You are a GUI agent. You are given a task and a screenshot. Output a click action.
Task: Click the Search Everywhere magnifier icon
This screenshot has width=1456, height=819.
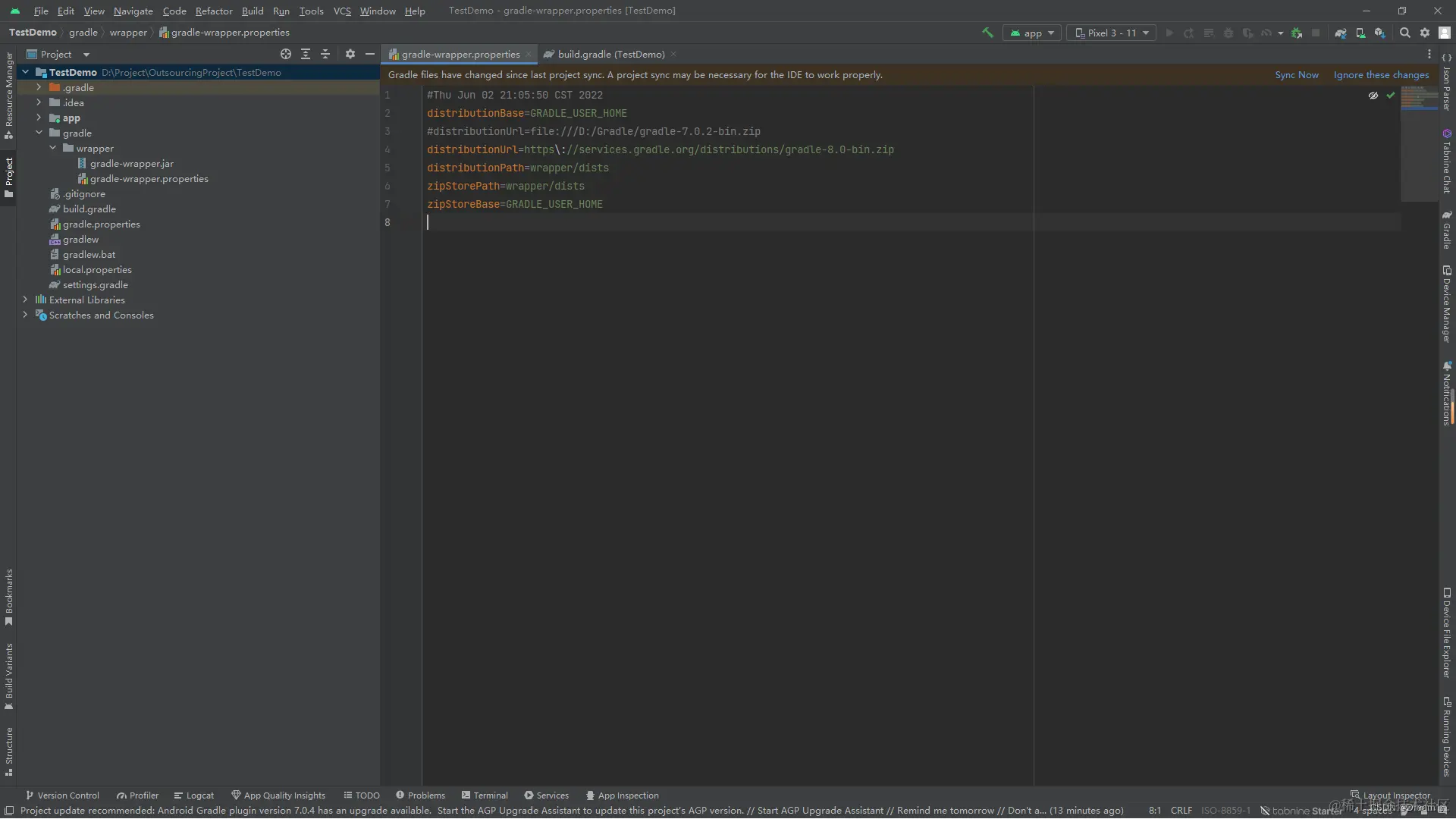(x=1405, y=33)
